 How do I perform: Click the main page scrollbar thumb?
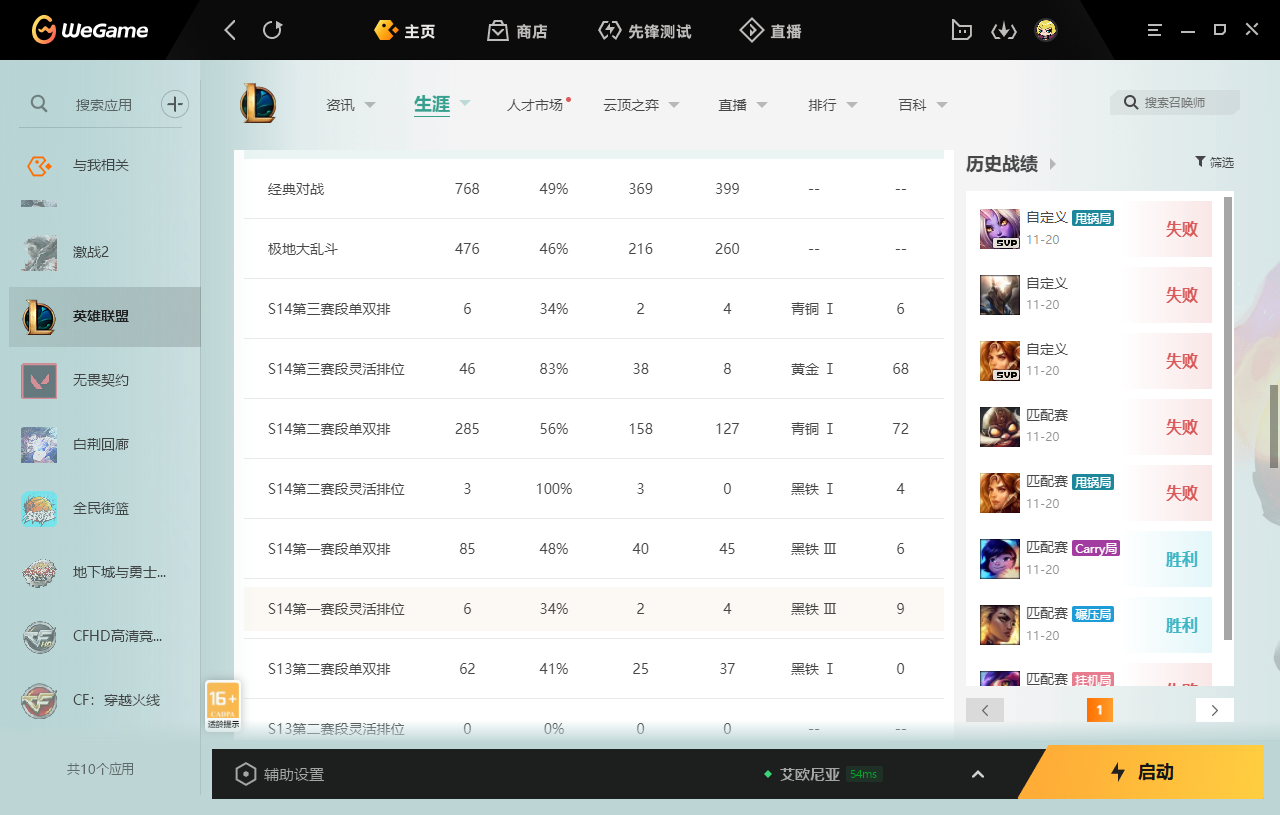pos(1274,425)
